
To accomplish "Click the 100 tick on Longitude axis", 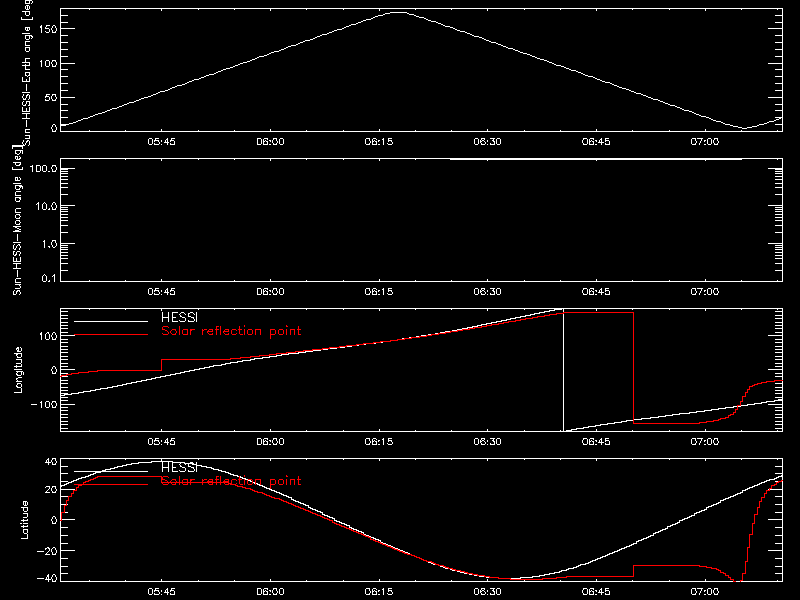I will (x=48, y=336).
